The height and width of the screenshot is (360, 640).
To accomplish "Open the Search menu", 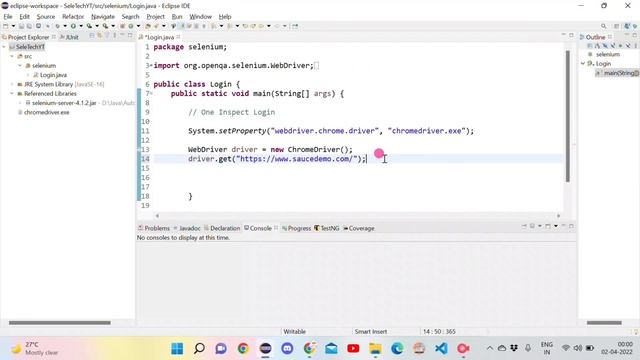I will (130, 17).
